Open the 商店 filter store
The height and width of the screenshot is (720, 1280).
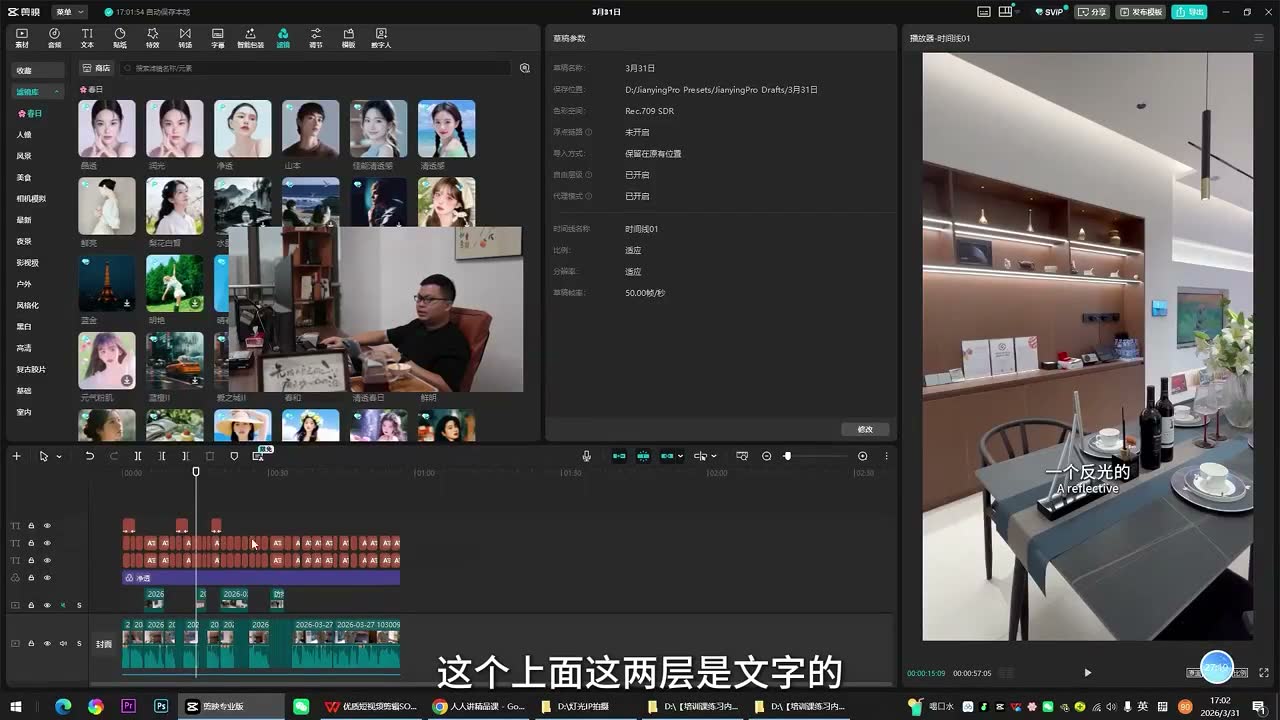97,68
